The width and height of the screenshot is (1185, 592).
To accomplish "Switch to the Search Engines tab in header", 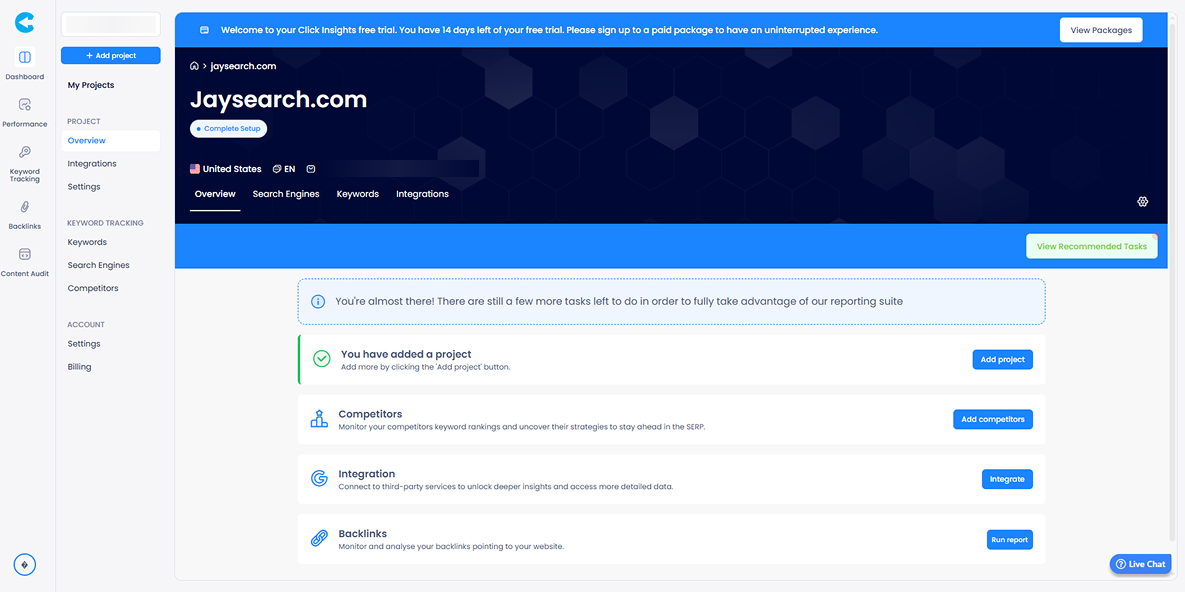I will 286,194.
